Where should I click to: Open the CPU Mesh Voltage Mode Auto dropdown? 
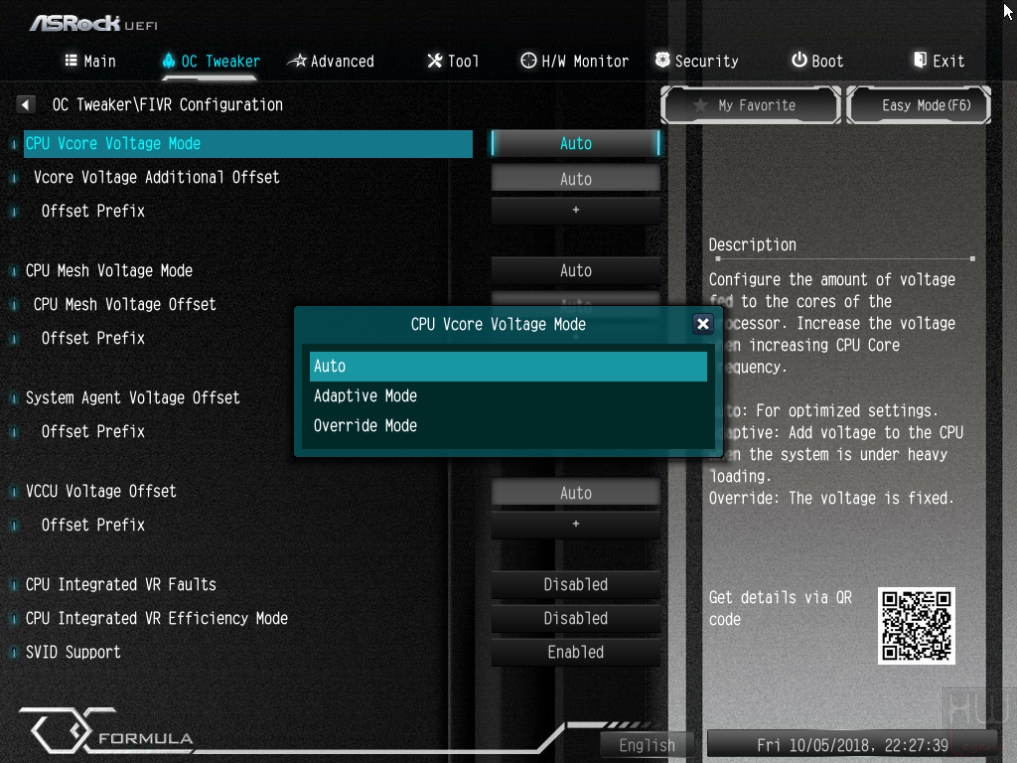click(575, 271)
